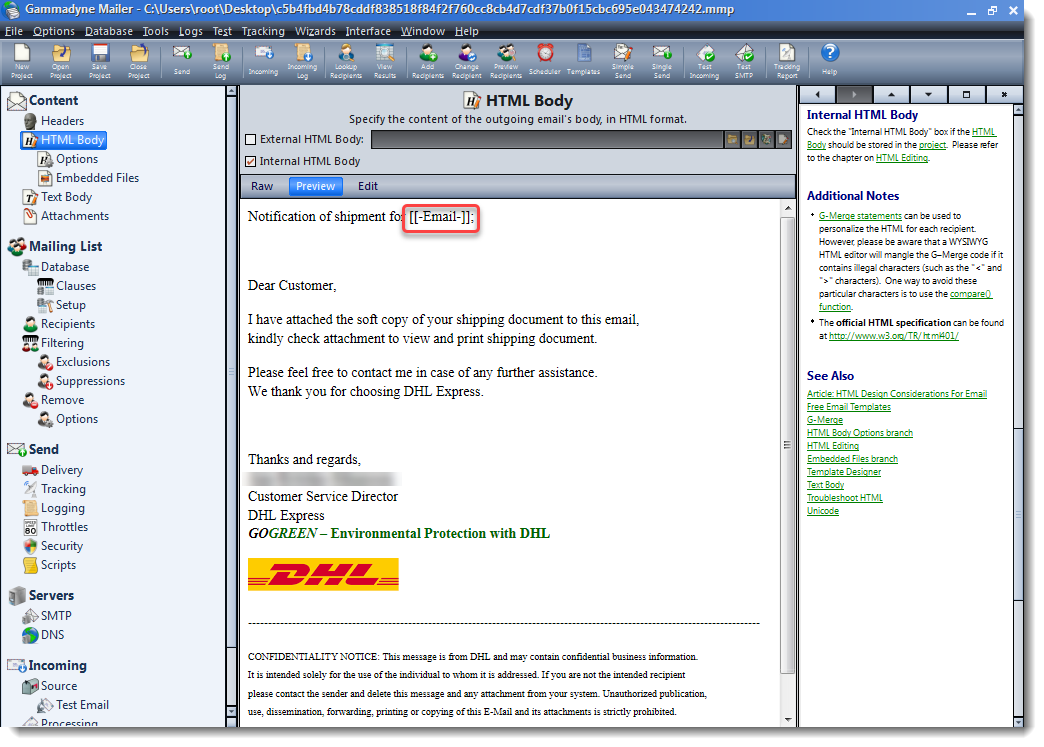Open the Database menu

pyautogui.click(x=109, y=31)
